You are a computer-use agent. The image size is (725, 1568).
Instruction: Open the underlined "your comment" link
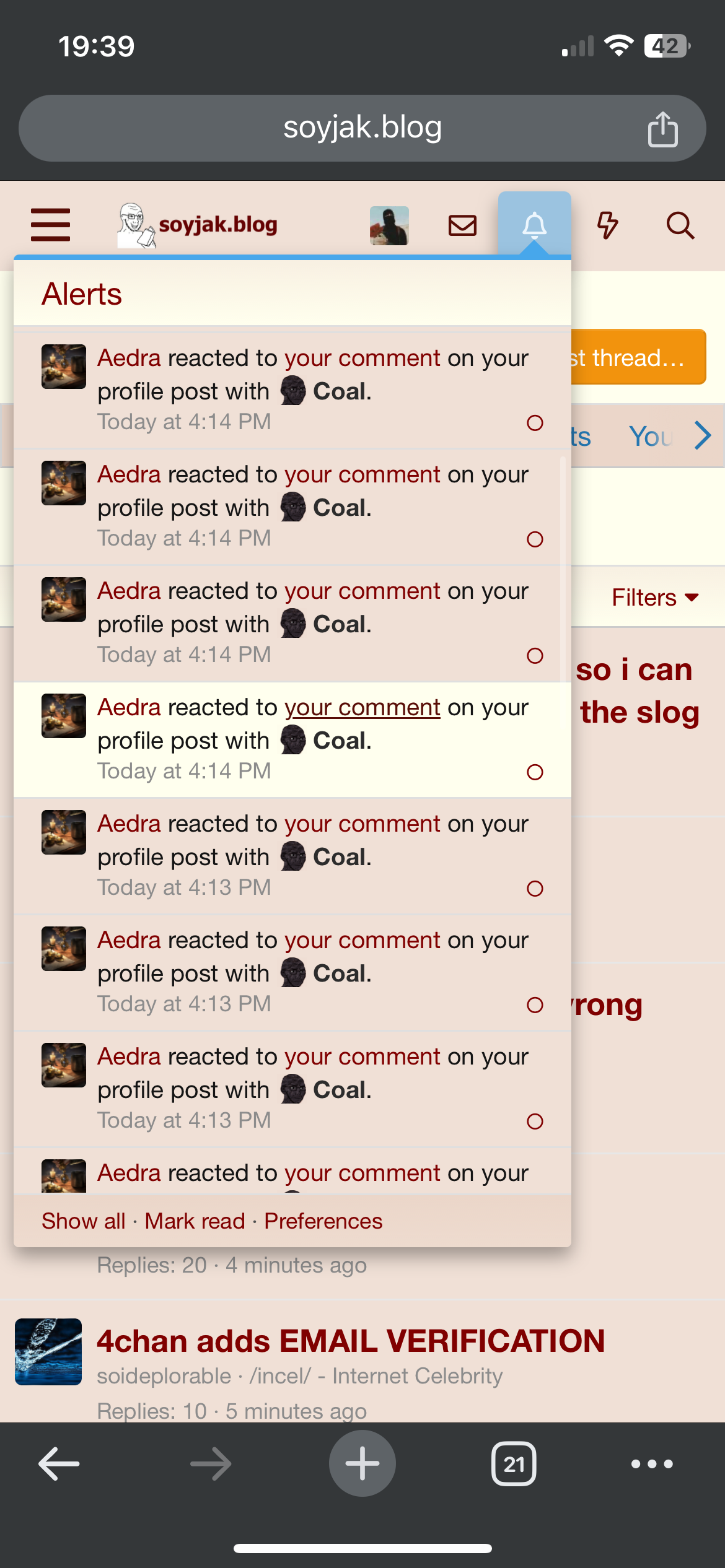tap(362, 707)
